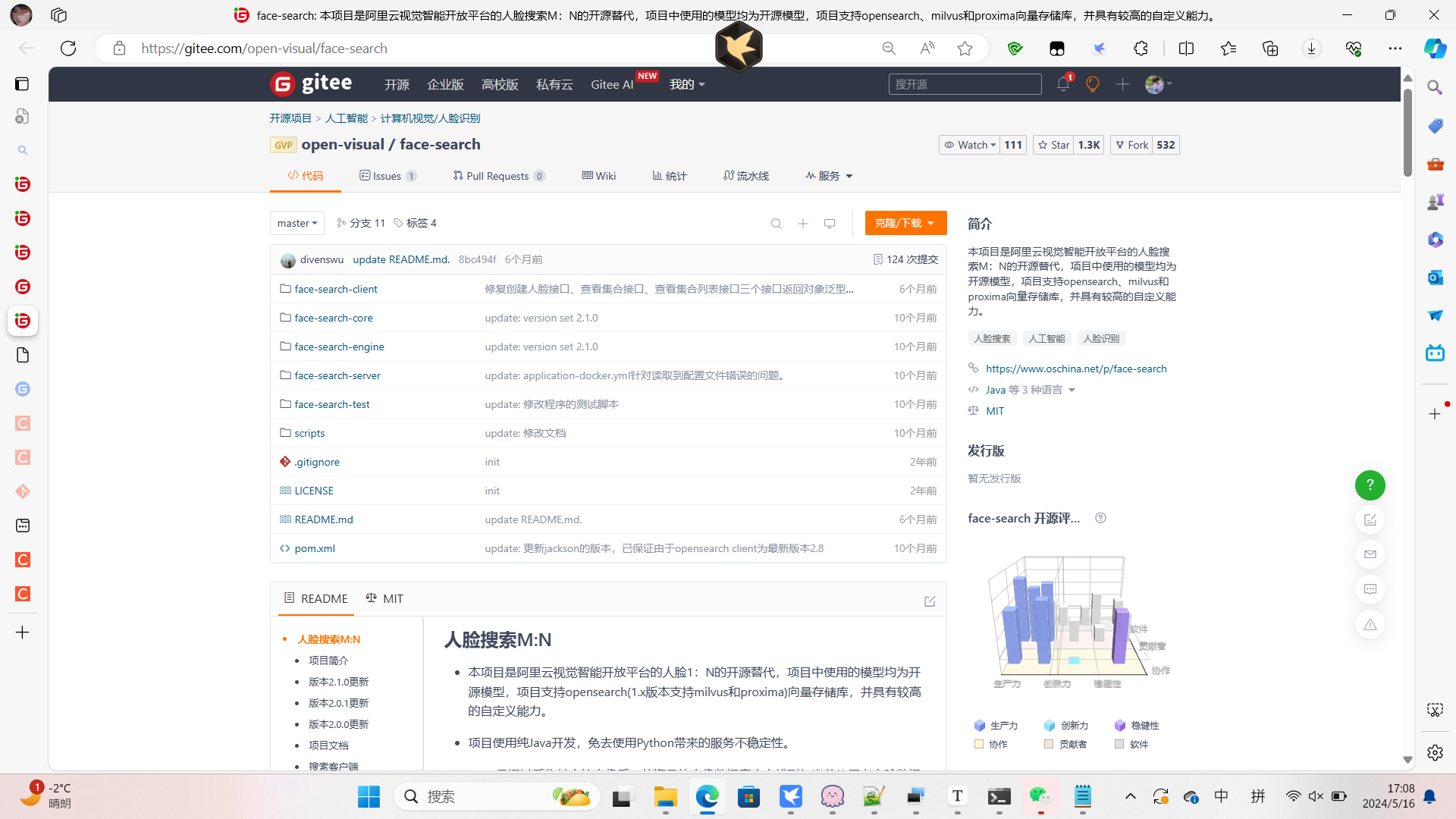Click the green help question-mark button

coord(1370,485)
